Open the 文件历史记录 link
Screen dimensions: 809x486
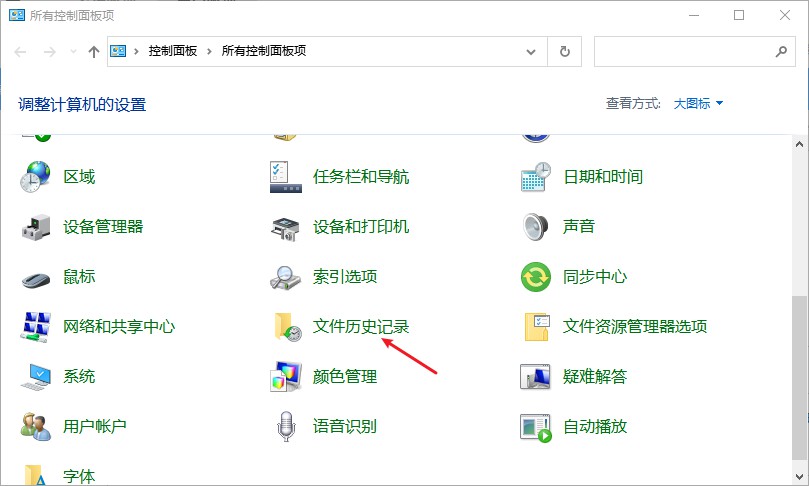point(361,327)
